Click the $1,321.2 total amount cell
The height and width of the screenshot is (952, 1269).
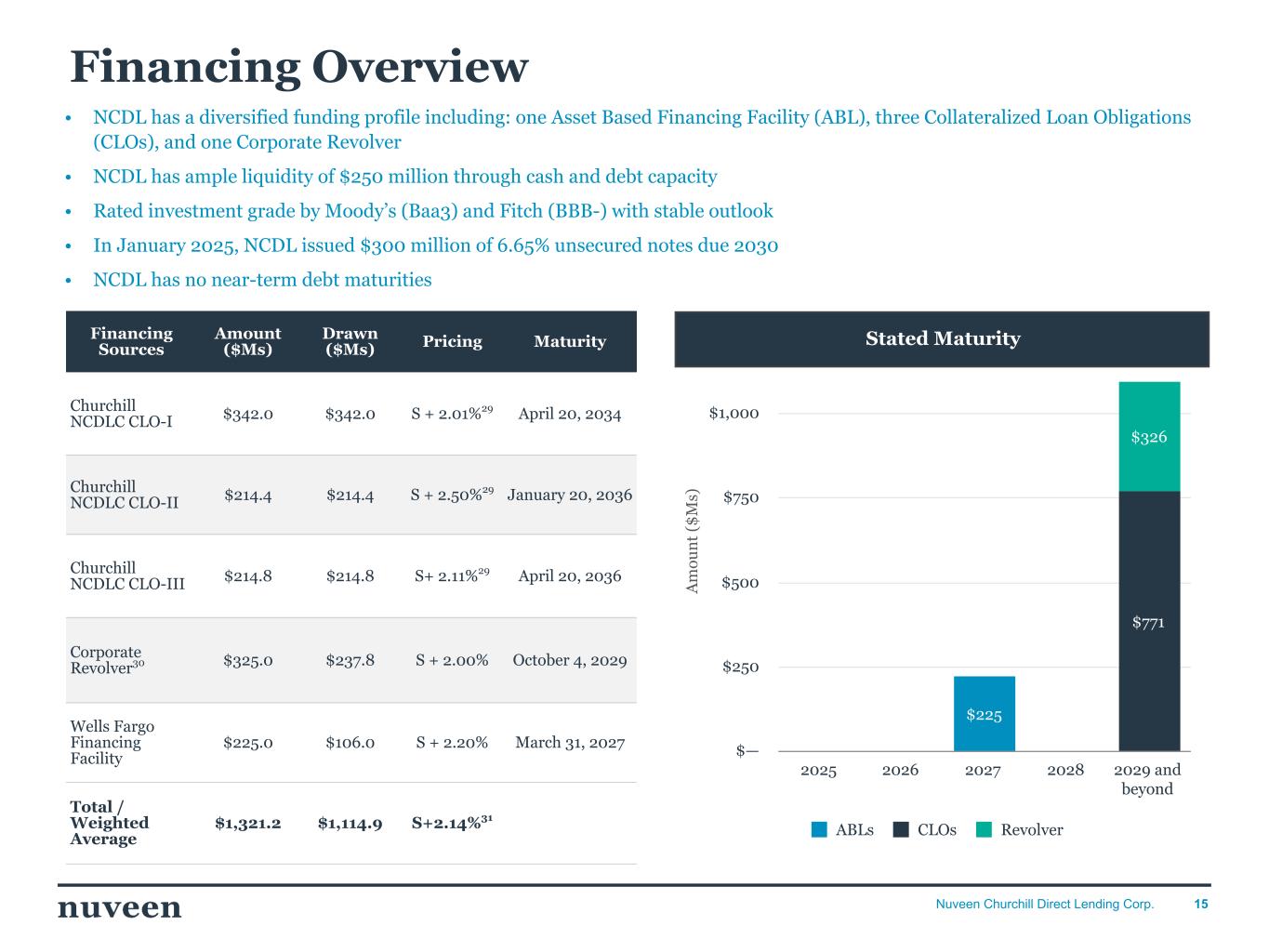[247, 823]
